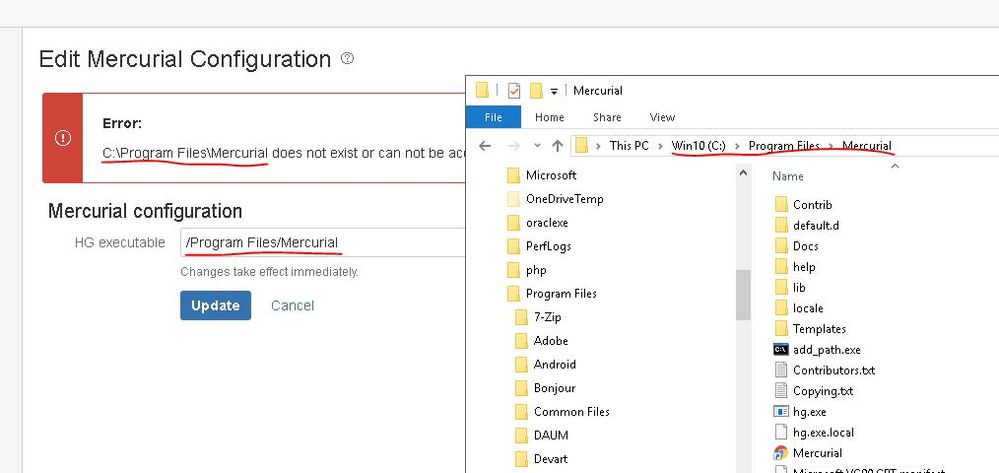Click the HG executable path field

[323, 243]
